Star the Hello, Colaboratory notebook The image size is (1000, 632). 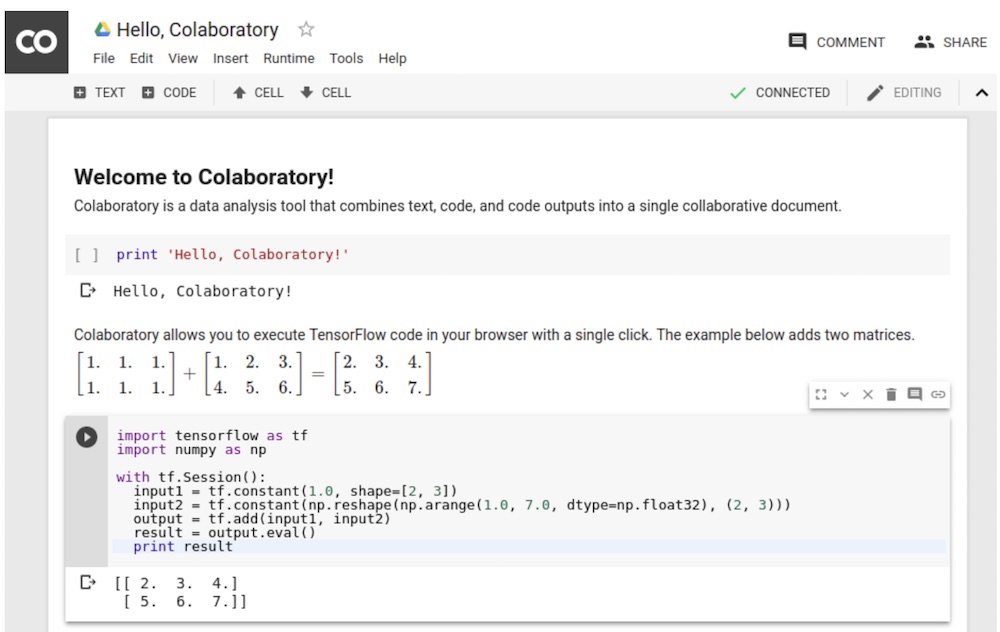click(306, 29)
